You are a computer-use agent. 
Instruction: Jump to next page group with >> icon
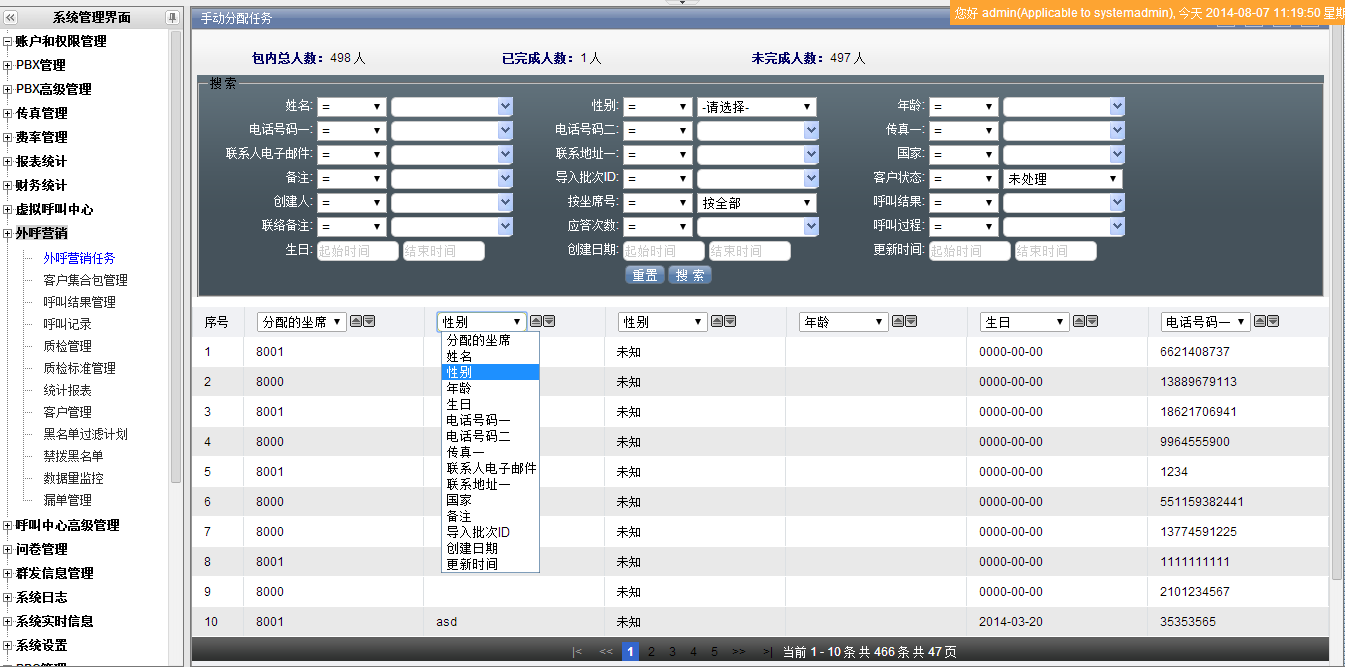738,652
